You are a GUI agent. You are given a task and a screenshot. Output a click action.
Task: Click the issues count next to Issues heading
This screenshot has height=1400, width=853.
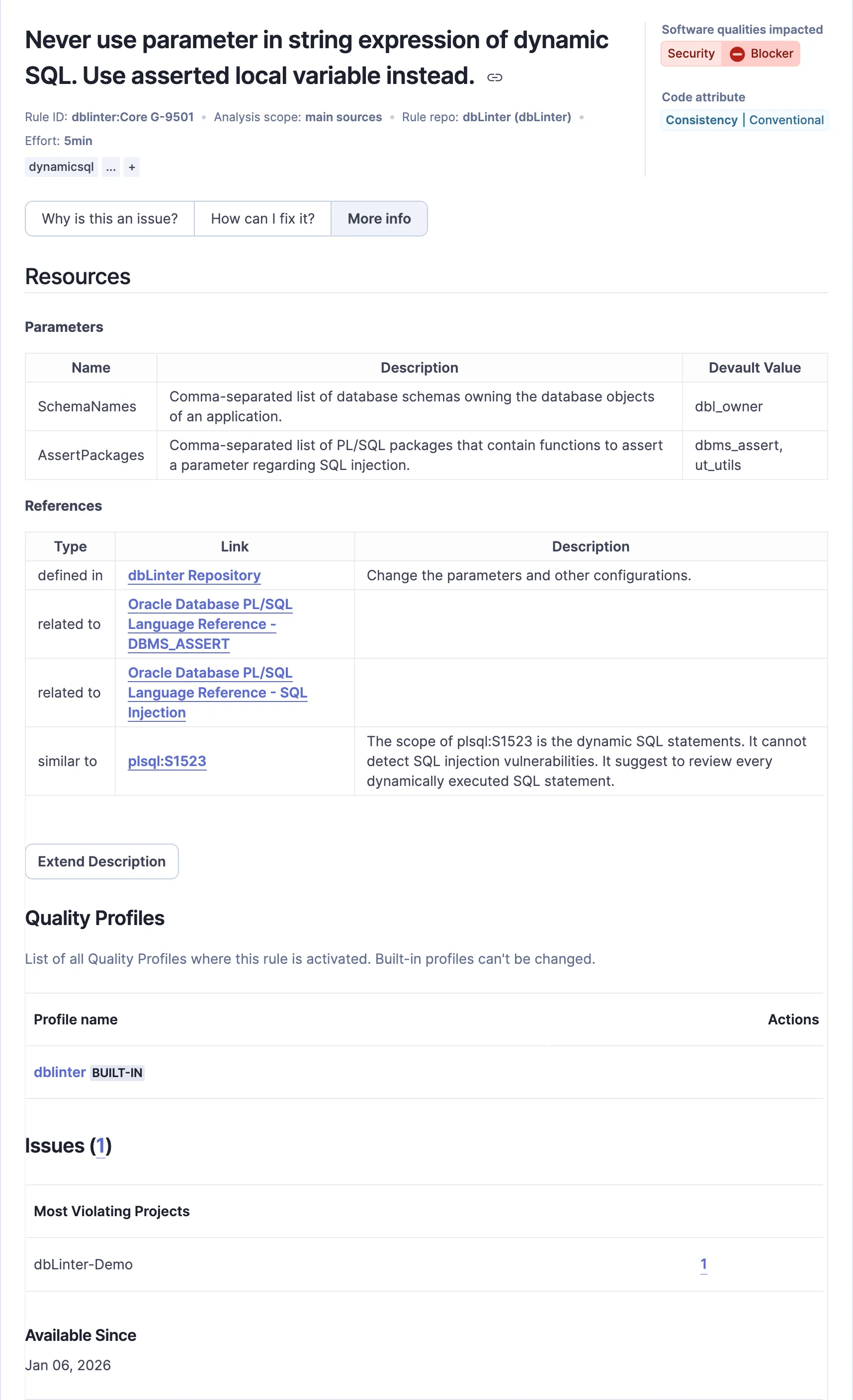pyautogui.click(x=100, y=1146)
